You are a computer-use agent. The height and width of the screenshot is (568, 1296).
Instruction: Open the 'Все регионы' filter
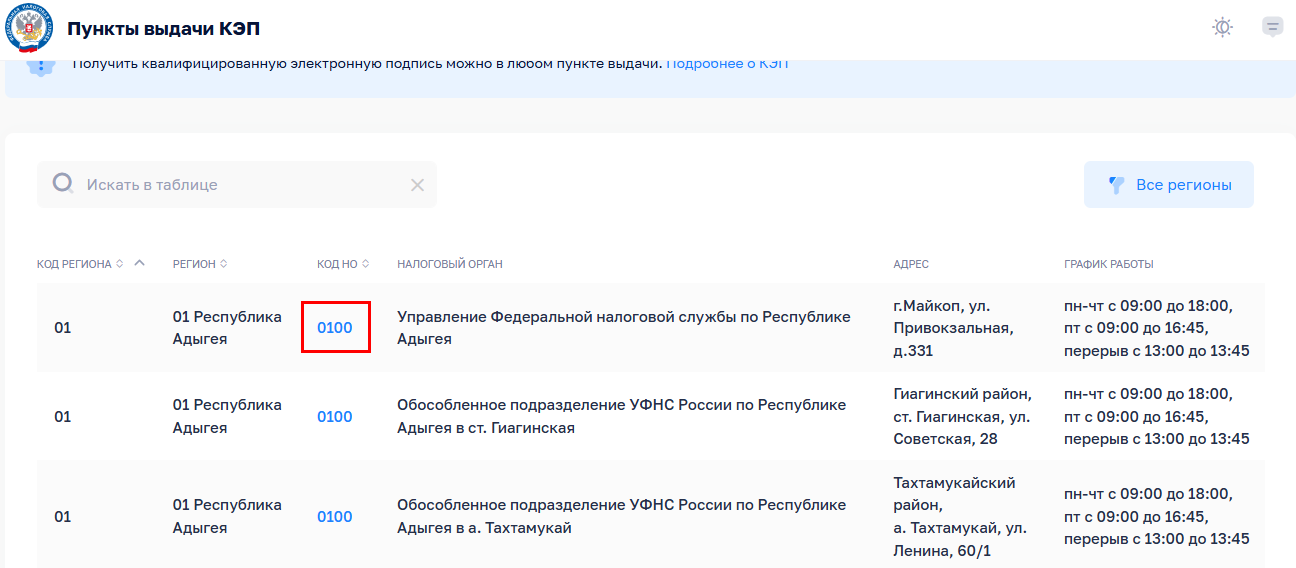1169,185
